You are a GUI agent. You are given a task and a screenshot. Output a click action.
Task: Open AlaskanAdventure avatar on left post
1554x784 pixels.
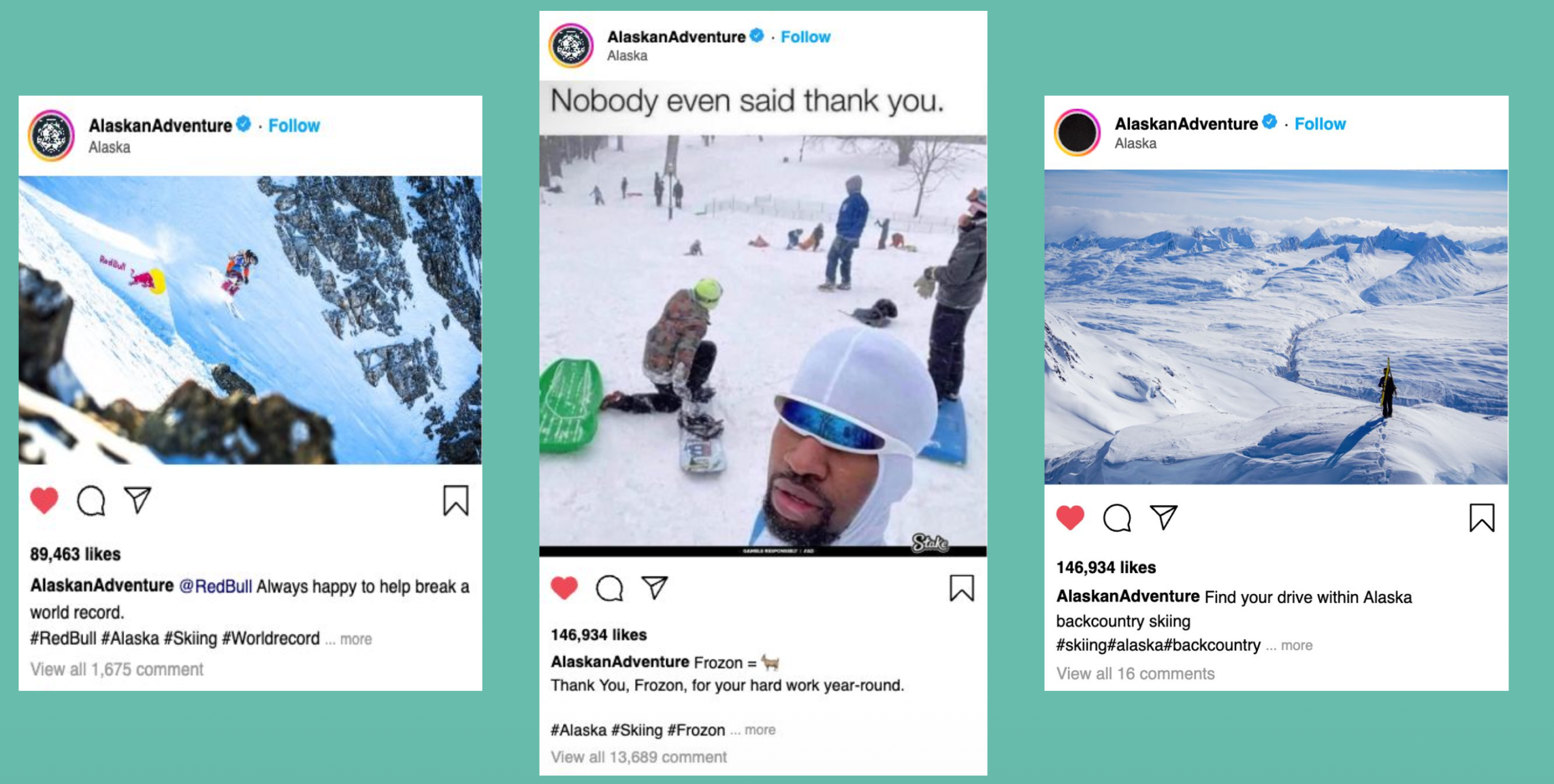[x=51, y=135]
